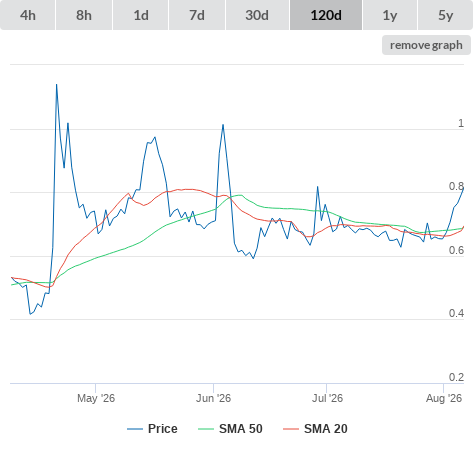Screen dimensions: 474x455
Task: Switch to the 8h time range
Action: click(x=84, y=15)
